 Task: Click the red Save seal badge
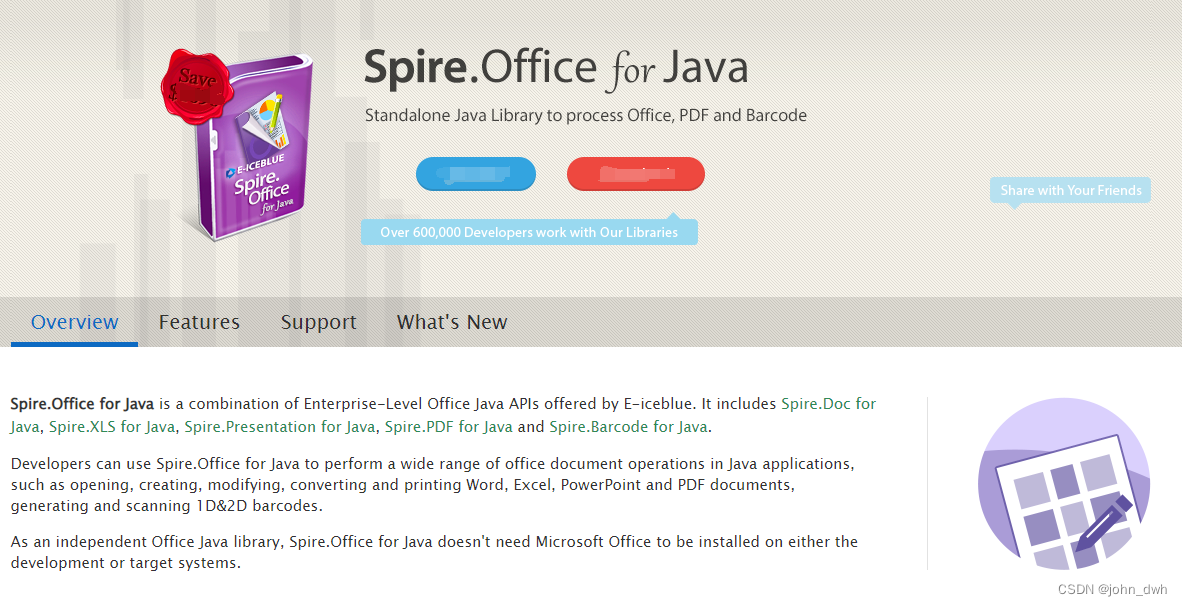196,85
